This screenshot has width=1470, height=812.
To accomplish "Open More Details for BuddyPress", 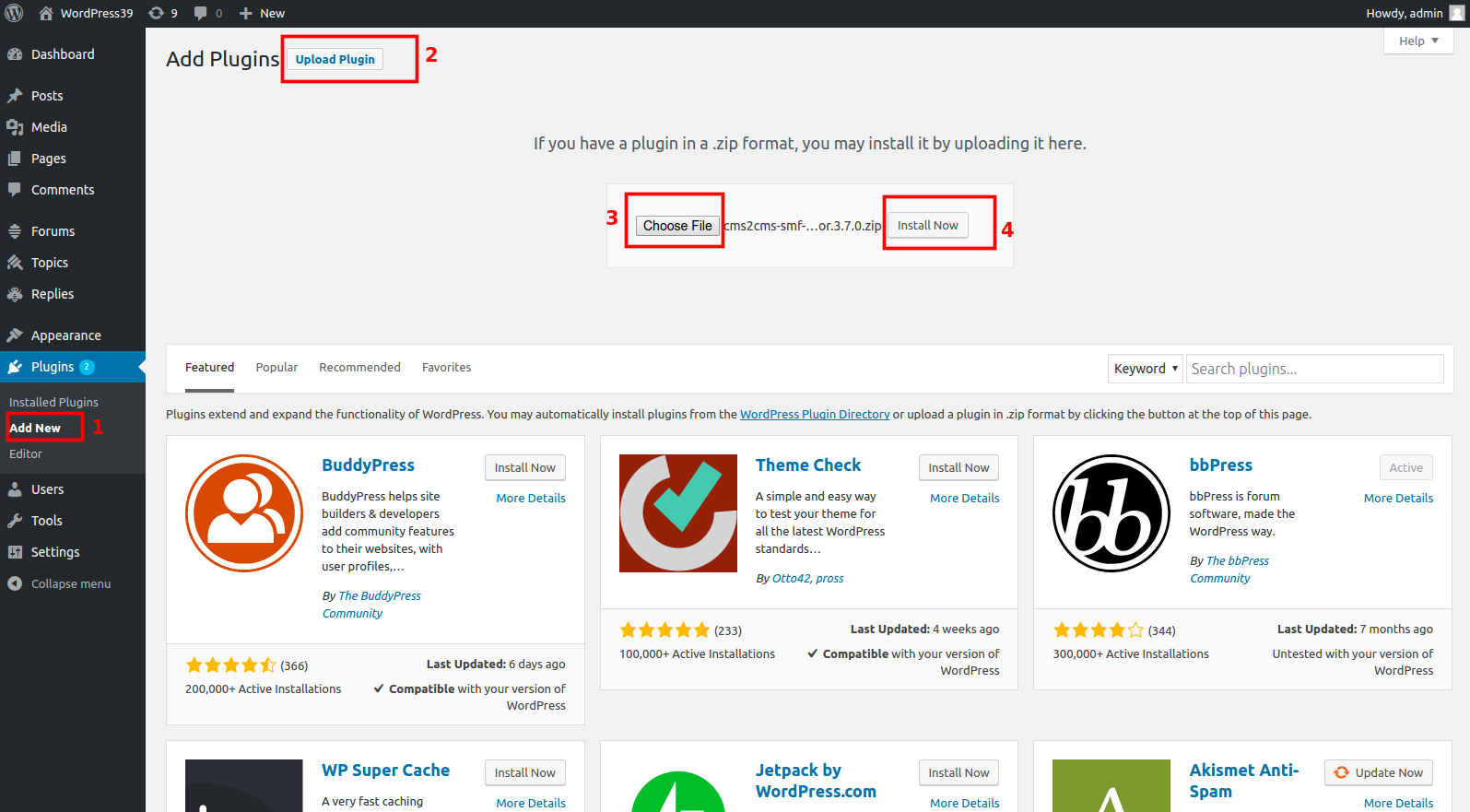I will point(531,498).
